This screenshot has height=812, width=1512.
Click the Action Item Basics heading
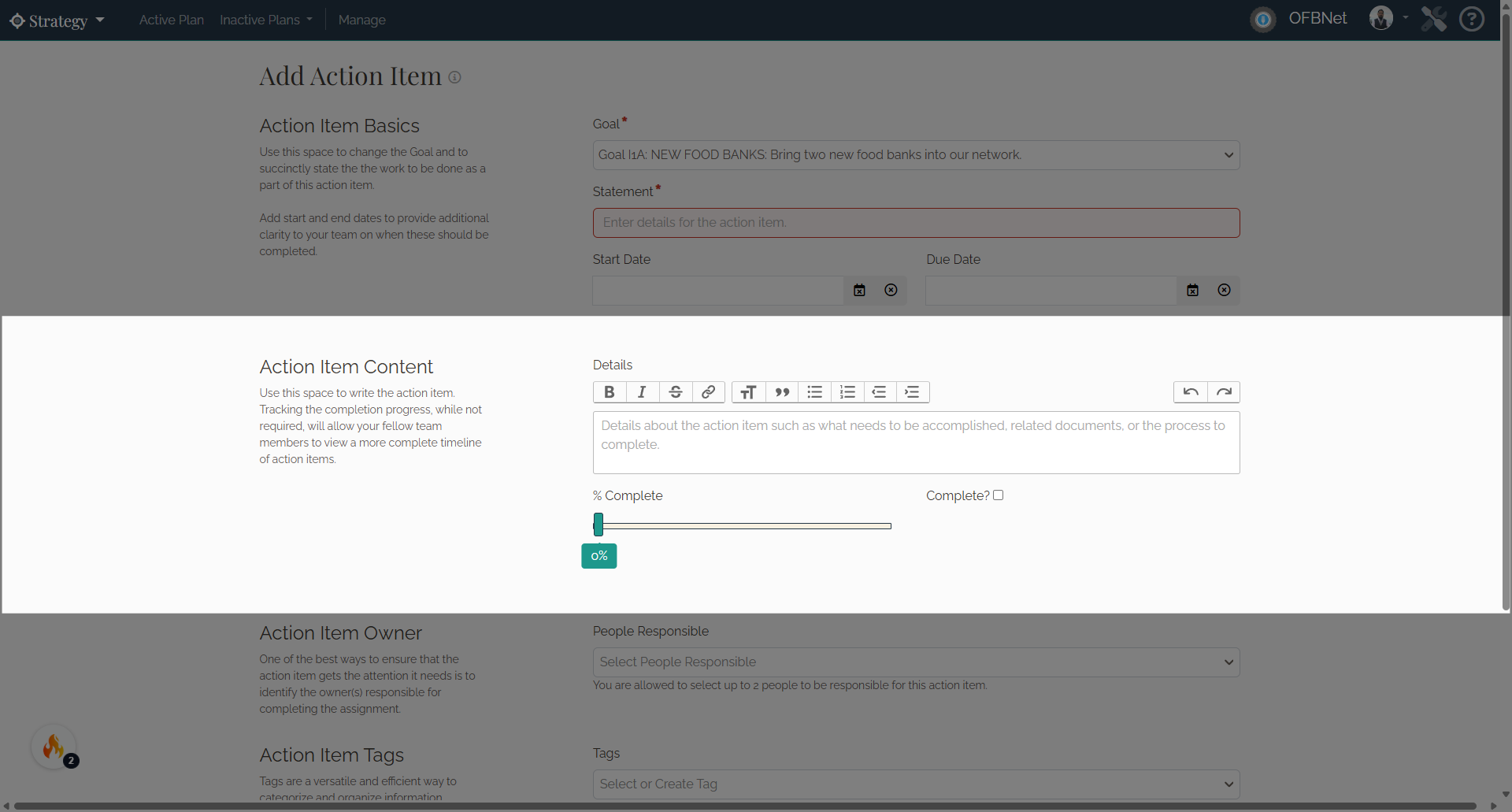click(x=339, y=126)
